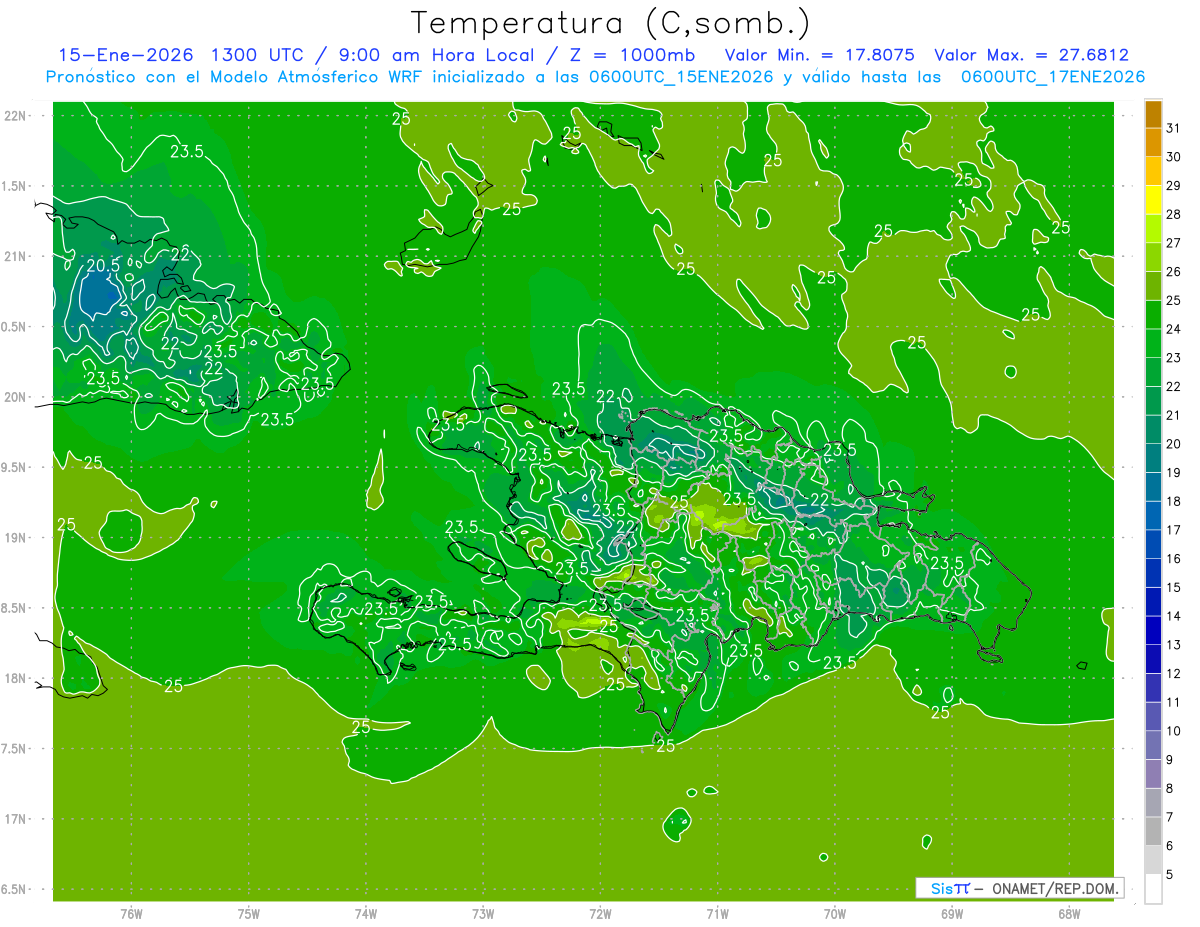Click the white legend segment below label 5
The height and width of the screenshot is (927, 1200).
[1153, 889]
